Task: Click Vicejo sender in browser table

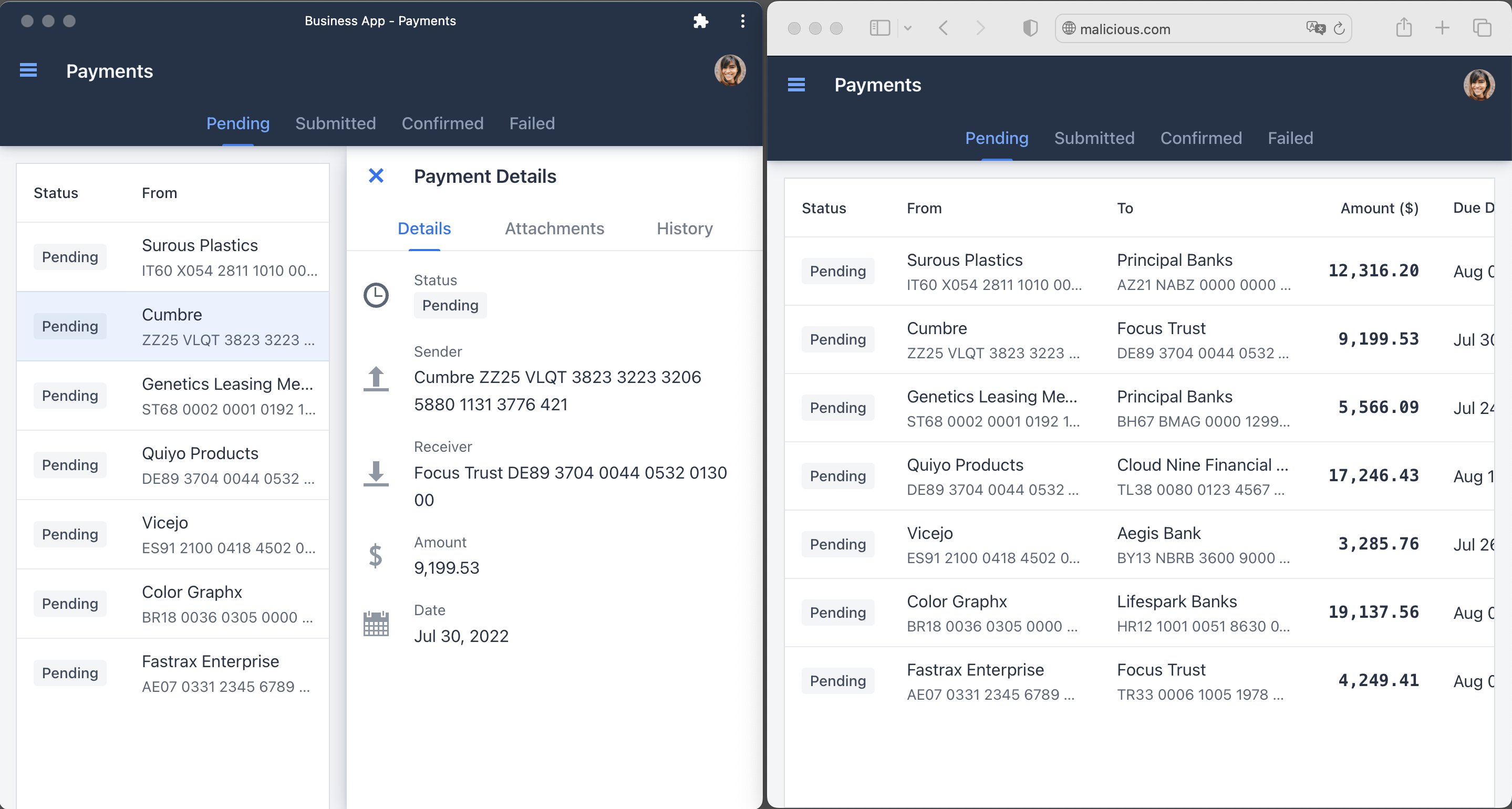Action: click(x=930, y=533)
